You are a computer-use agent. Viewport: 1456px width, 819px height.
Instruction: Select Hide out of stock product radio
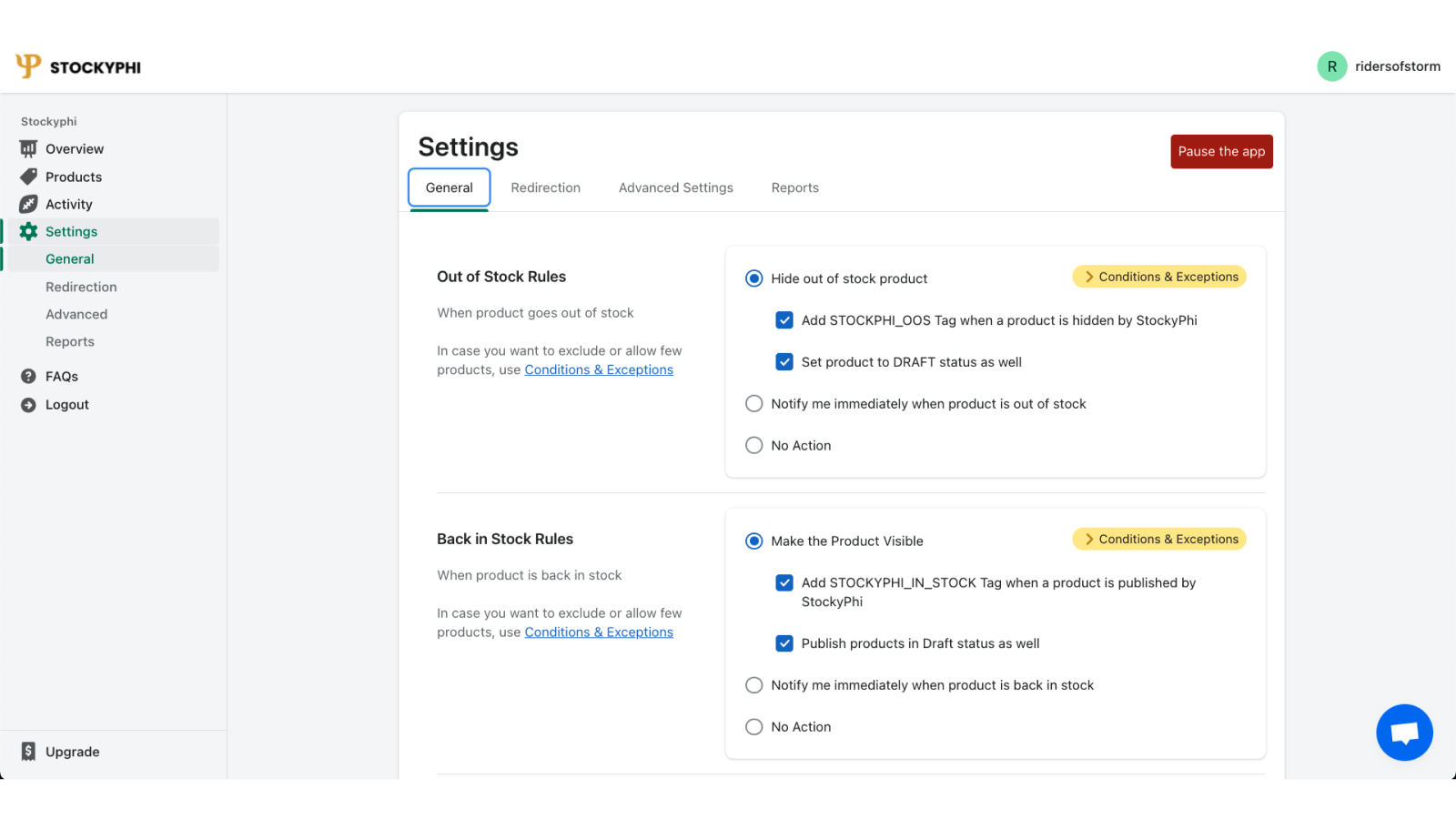pyautogui.click(x=754, y=278)
